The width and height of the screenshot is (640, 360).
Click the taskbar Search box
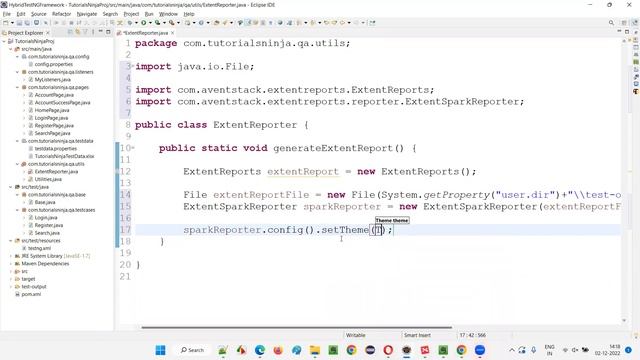pyautogui.click(x=192, y=350)
